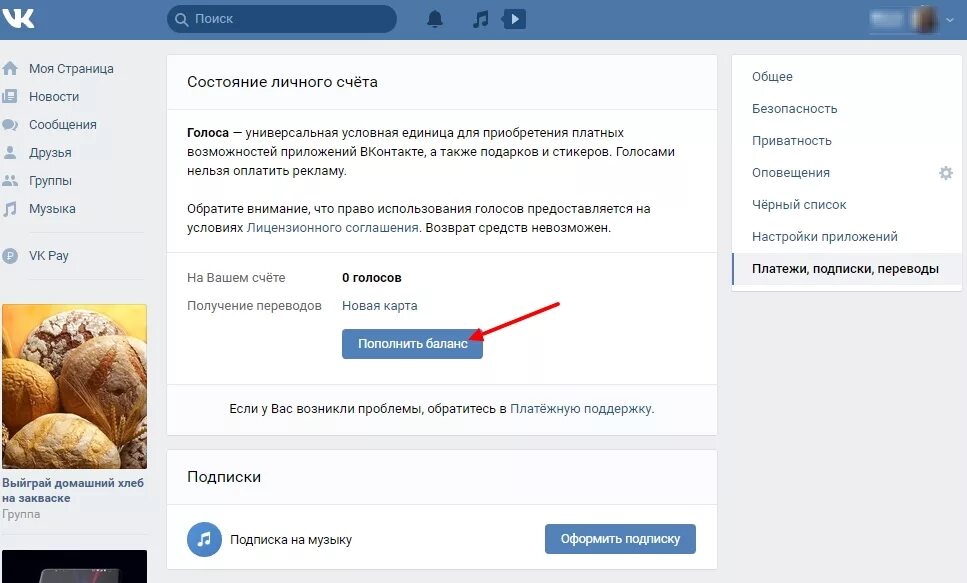This screenshot has width=967, height=583.
Task: Open Платёжную поддержку link
Action: [x=580, y=408]
